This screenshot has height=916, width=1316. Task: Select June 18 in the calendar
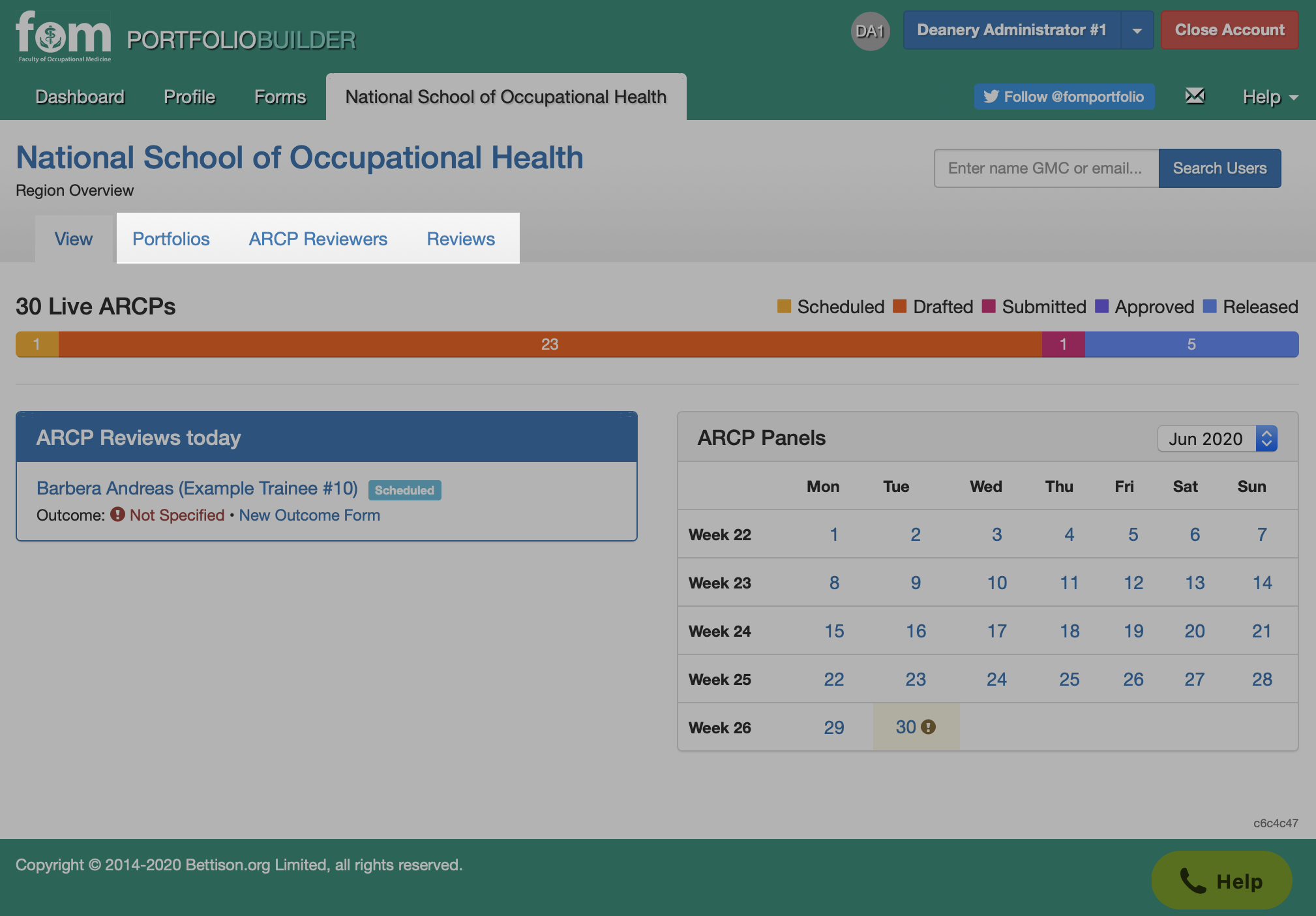tap(1069, 631)
